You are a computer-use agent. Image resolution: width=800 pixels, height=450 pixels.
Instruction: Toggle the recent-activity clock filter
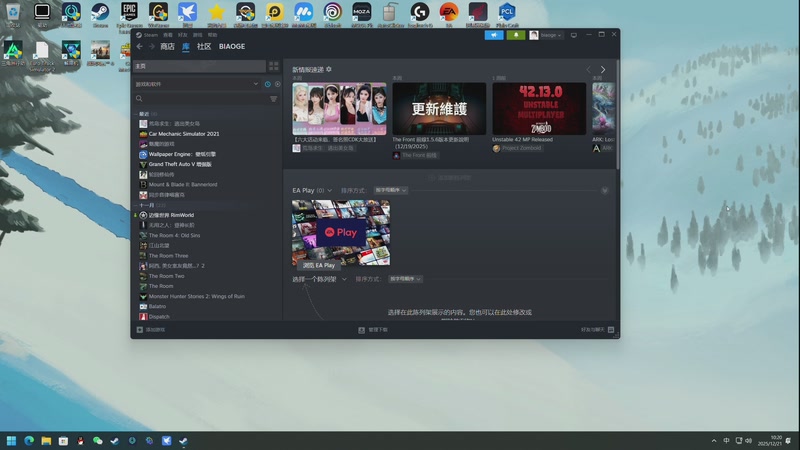(x=268, y=84)
